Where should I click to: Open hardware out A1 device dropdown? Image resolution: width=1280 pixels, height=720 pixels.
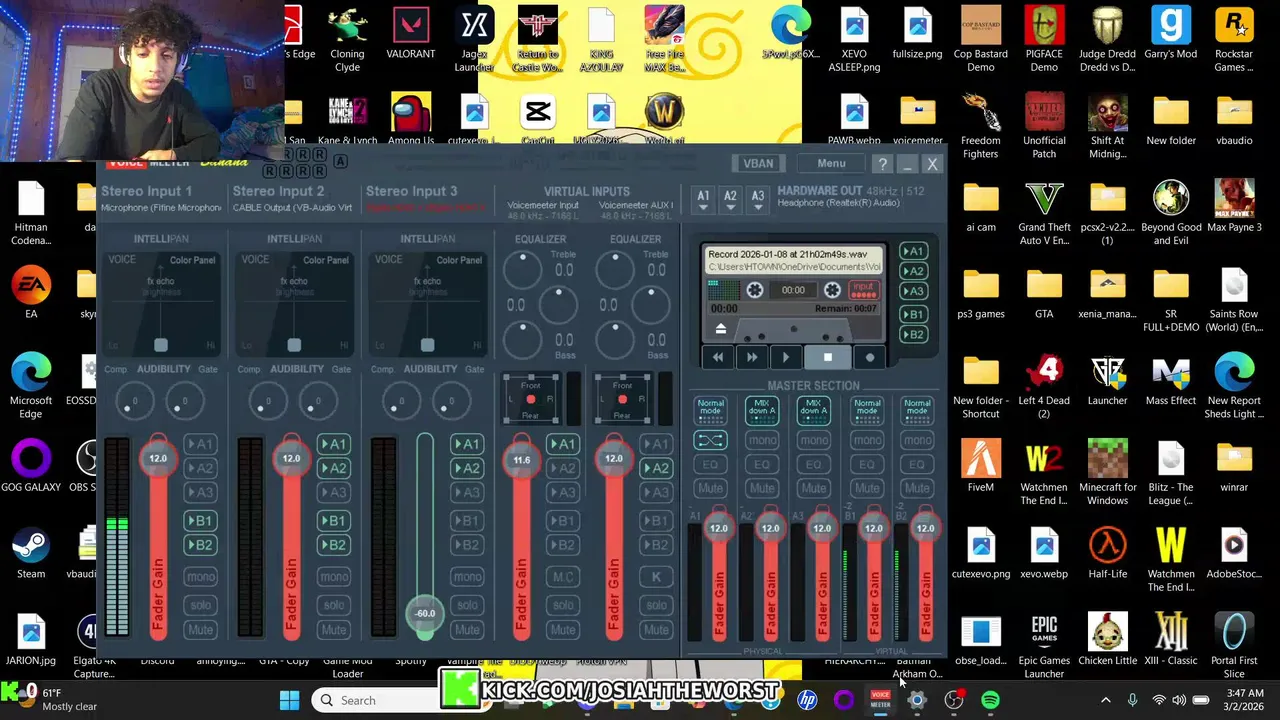click(703, 200)
